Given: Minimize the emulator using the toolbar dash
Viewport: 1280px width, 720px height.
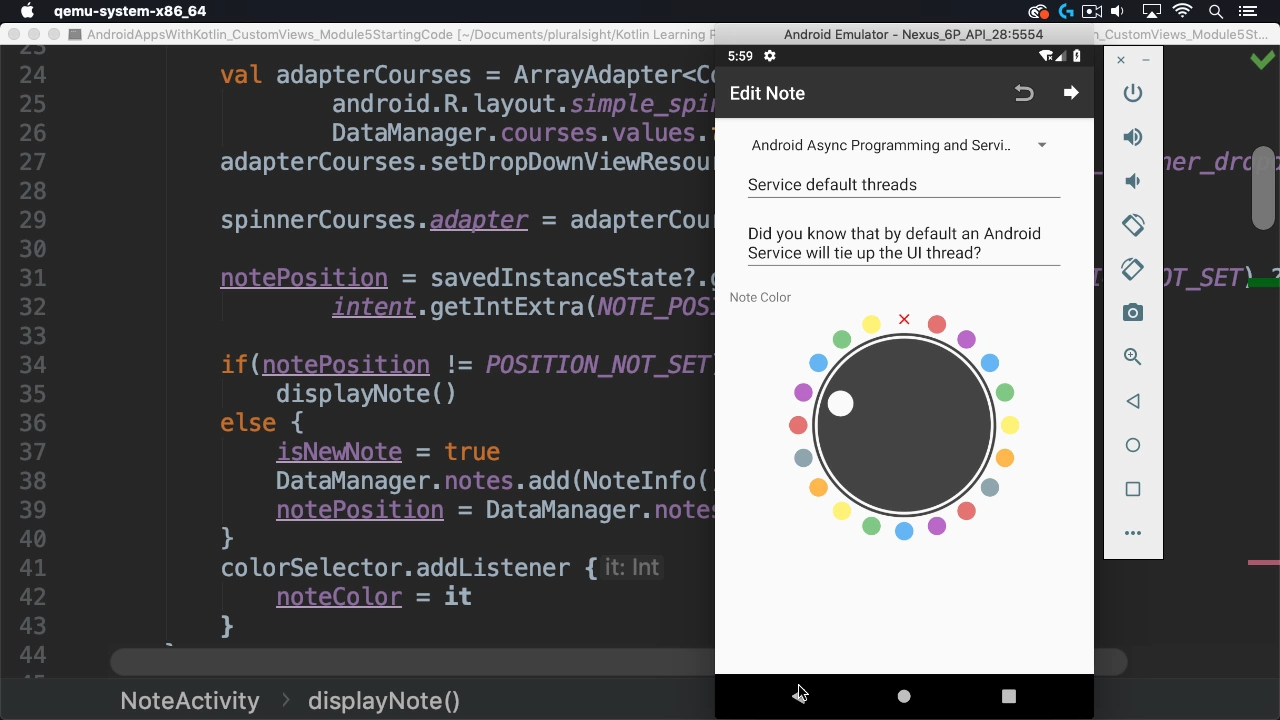Looking at the screenshot, I should [1146, 60].
